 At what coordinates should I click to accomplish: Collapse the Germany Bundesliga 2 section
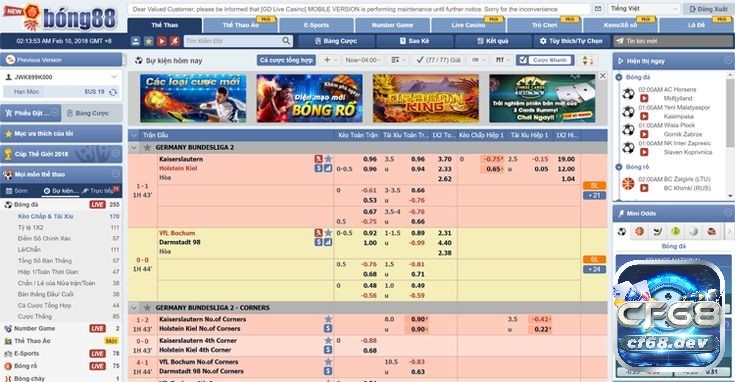[x=134, y=148]
